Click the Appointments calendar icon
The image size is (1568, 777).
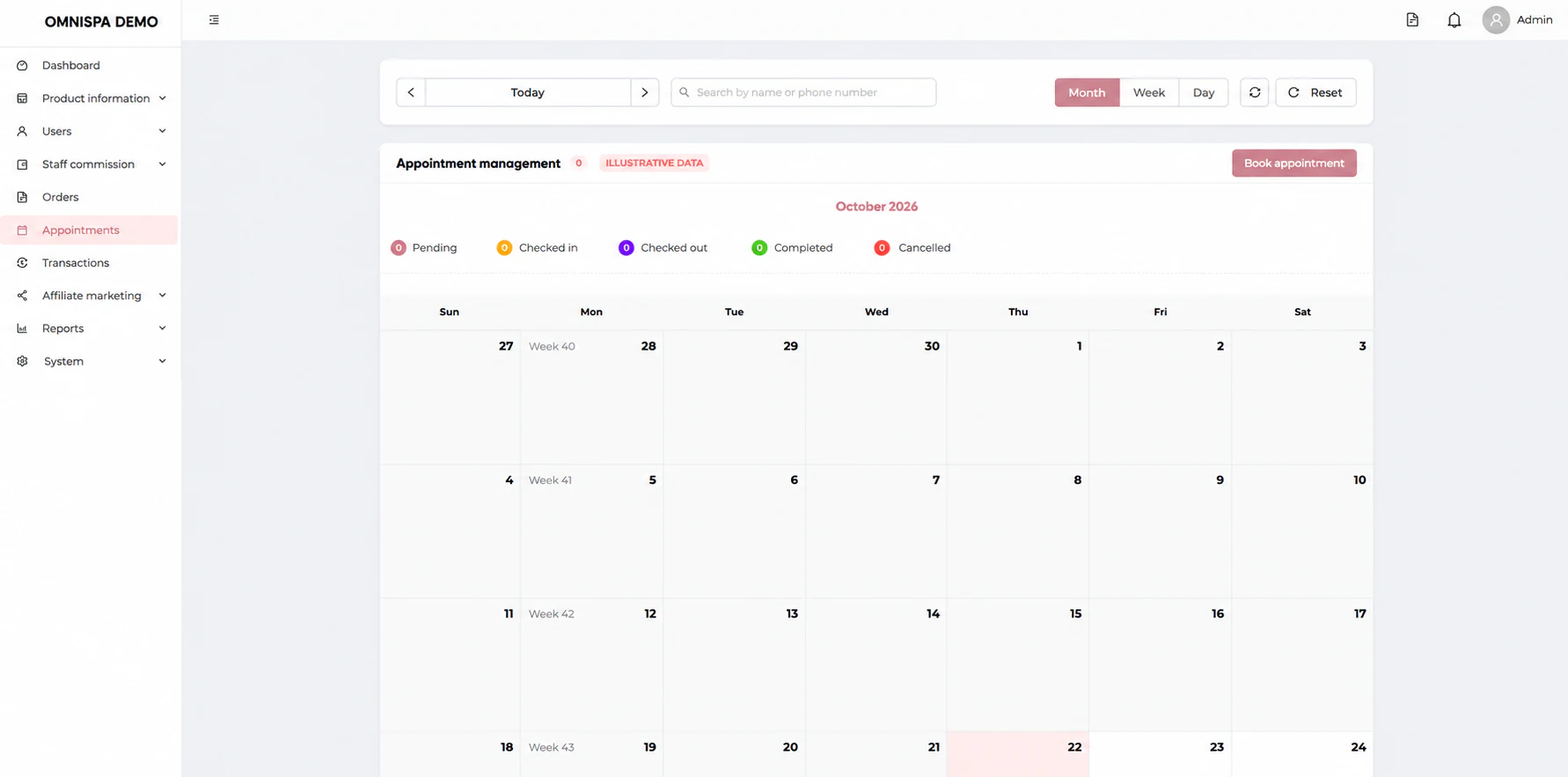[x=22, y=231]
